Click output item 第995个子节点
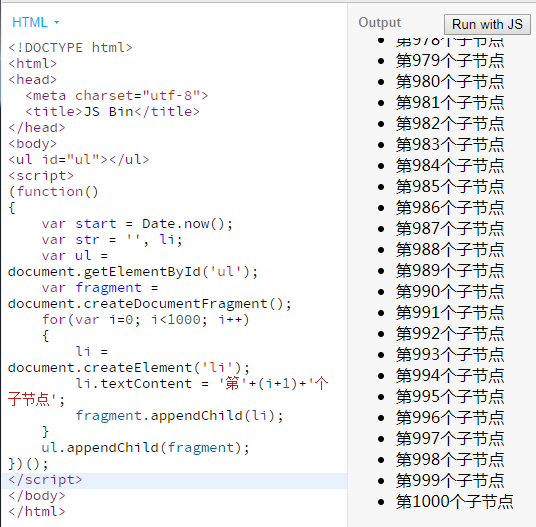This screenshot has width=536, height=527. (x=450, y=397)
